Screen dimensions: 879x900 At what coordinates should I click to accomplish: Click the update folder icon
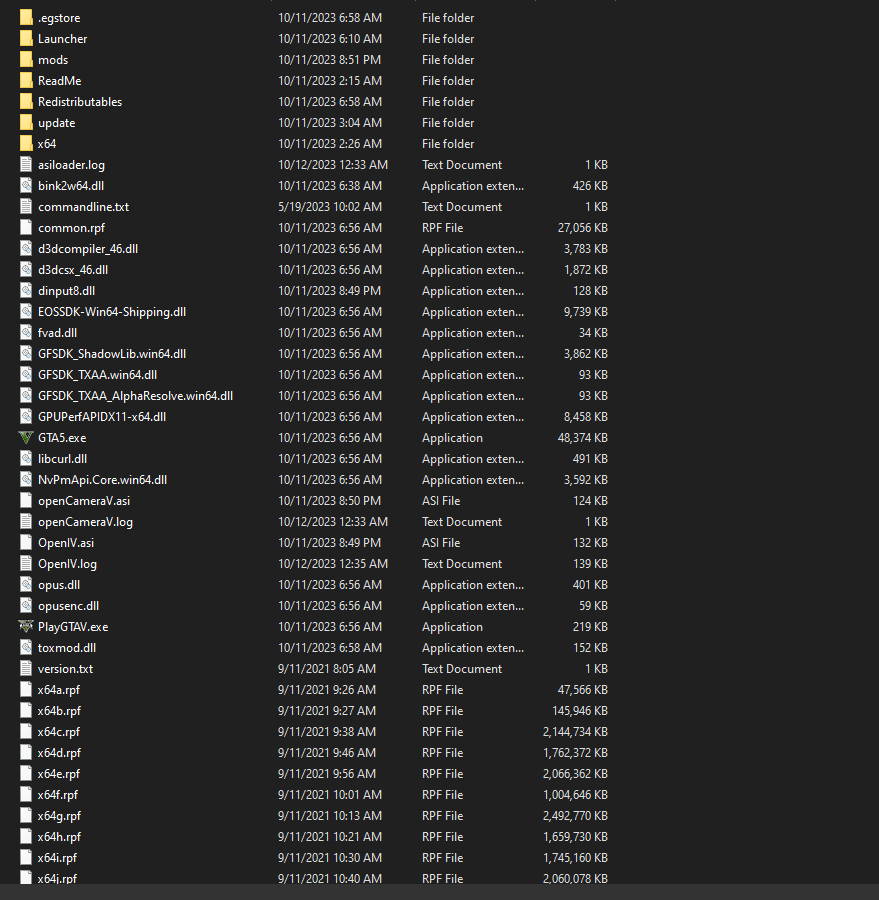coord(26,123)
